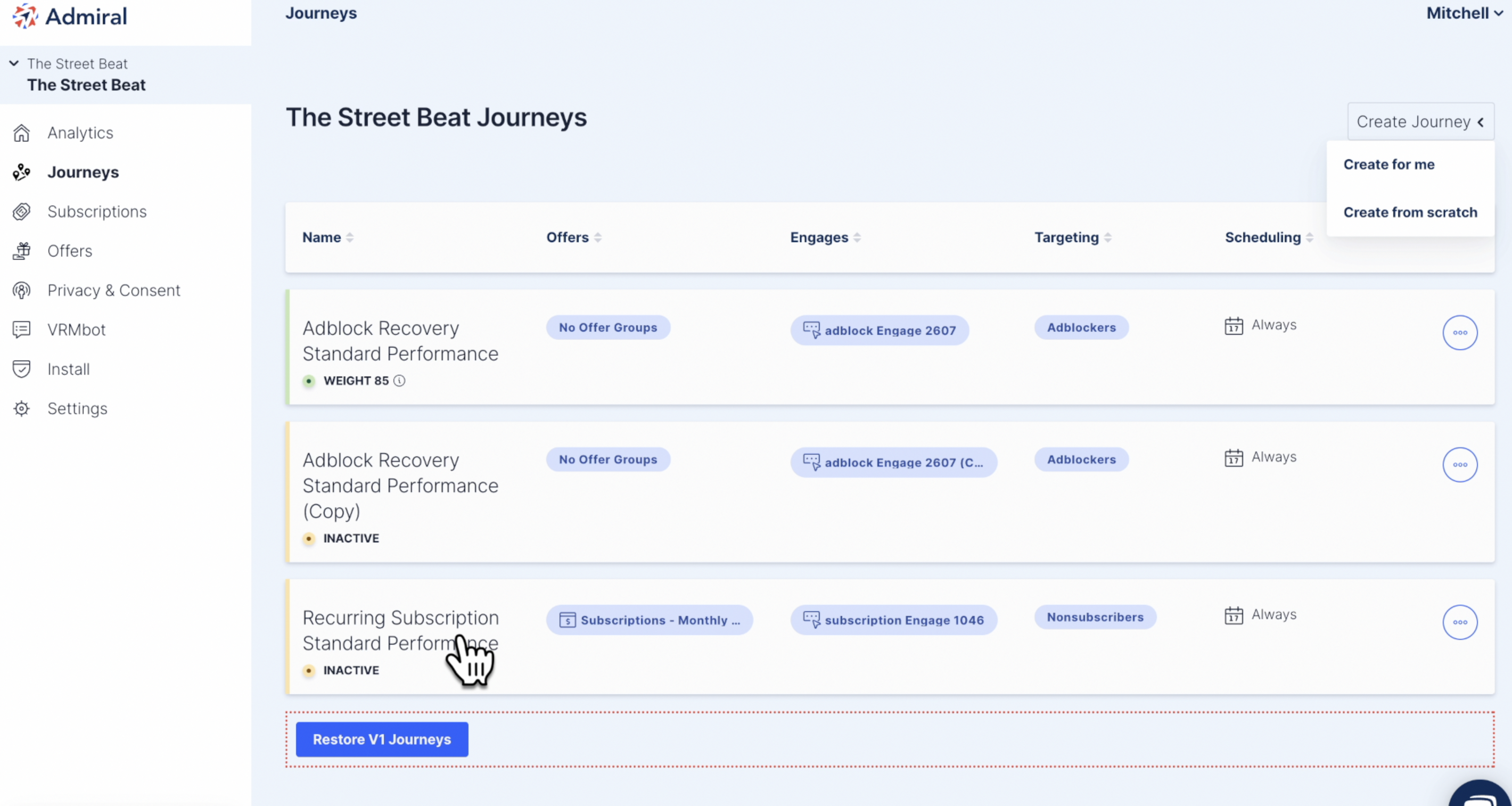Open more options for Adblock Recovery (Copy) journey
The height and width of the screenshot is (806, 1512).
pos(1460,465)
